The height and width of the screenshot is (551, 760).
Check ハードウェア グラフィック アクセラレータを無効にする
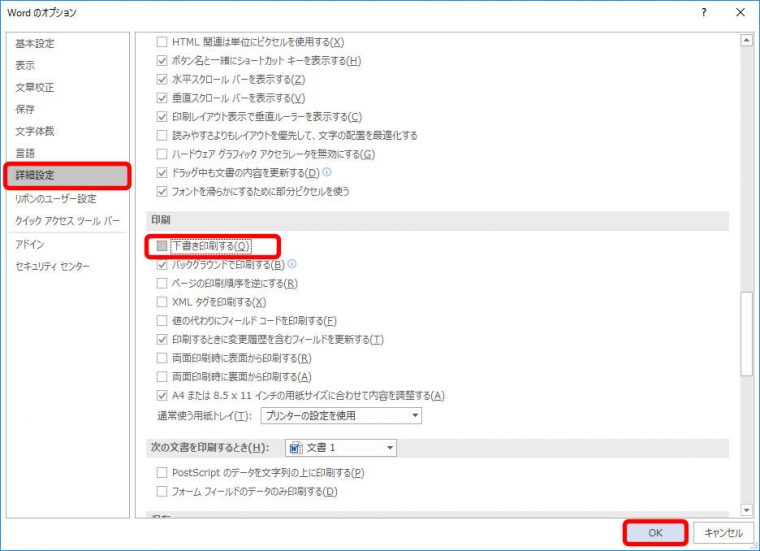pos(162,154)
